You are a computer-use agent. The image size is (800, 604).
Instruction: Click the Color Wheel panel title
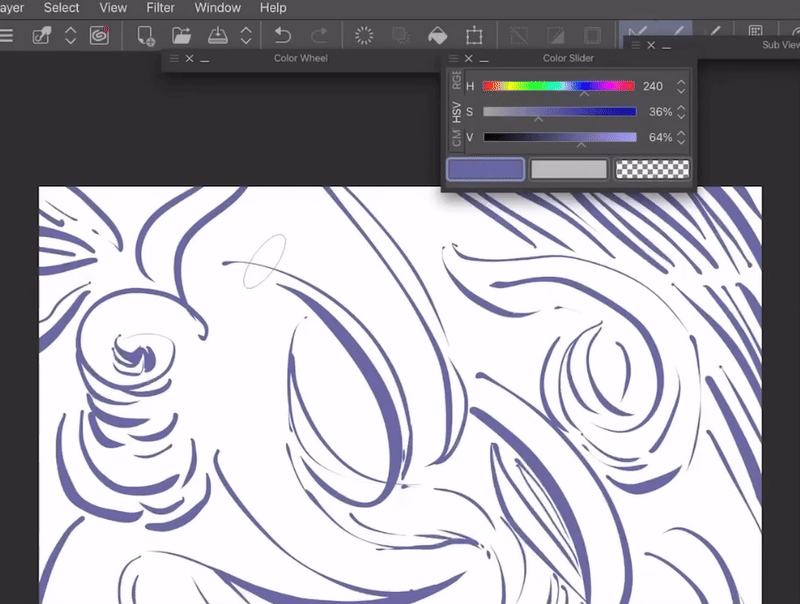pos(301,58)
